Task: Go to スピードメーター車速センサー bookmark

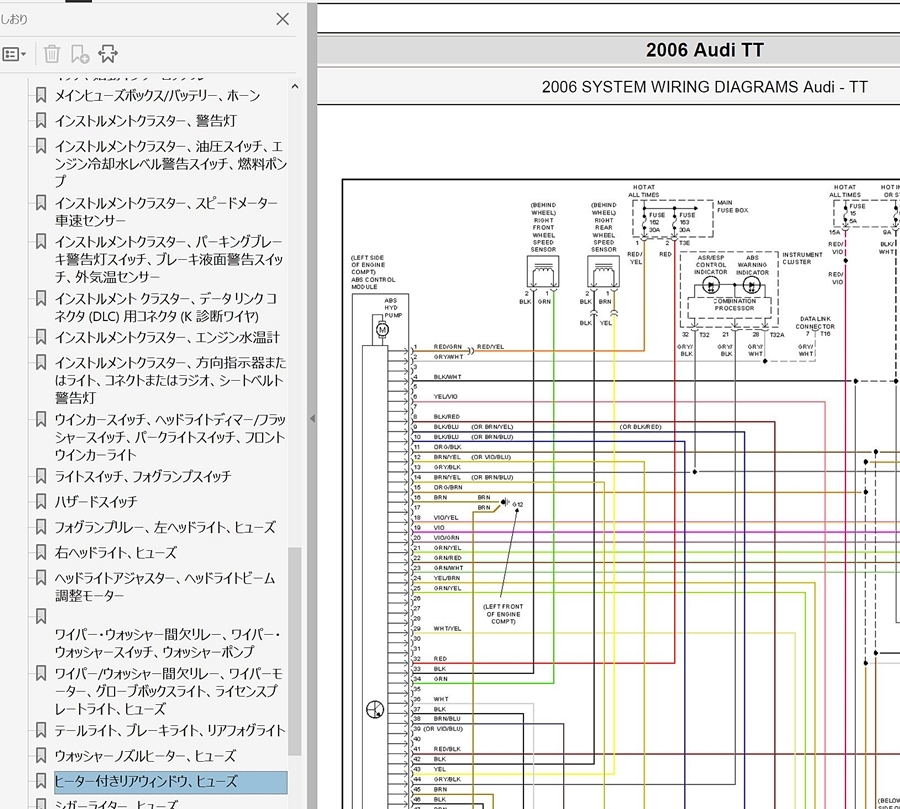Action: pos(166,212)
